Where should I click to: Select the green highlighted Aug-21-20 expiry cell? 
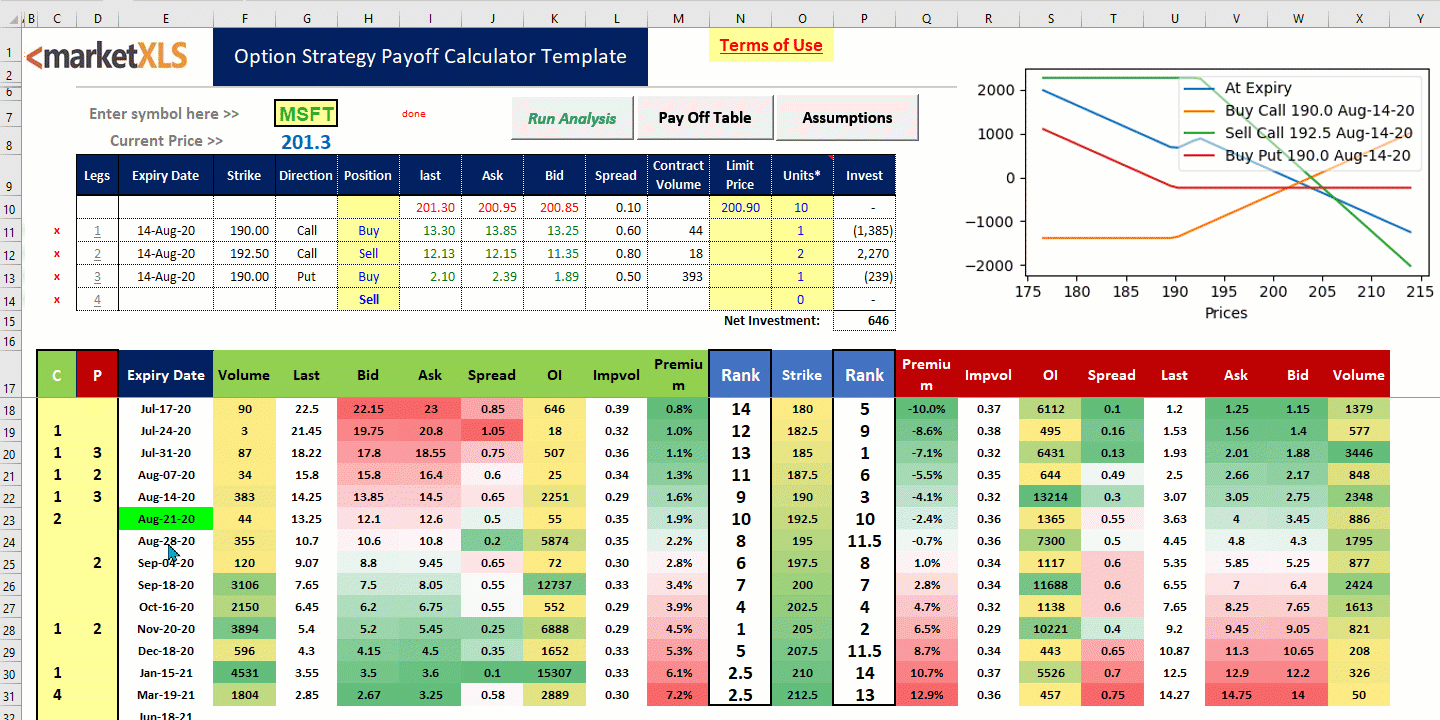(165, 519)
